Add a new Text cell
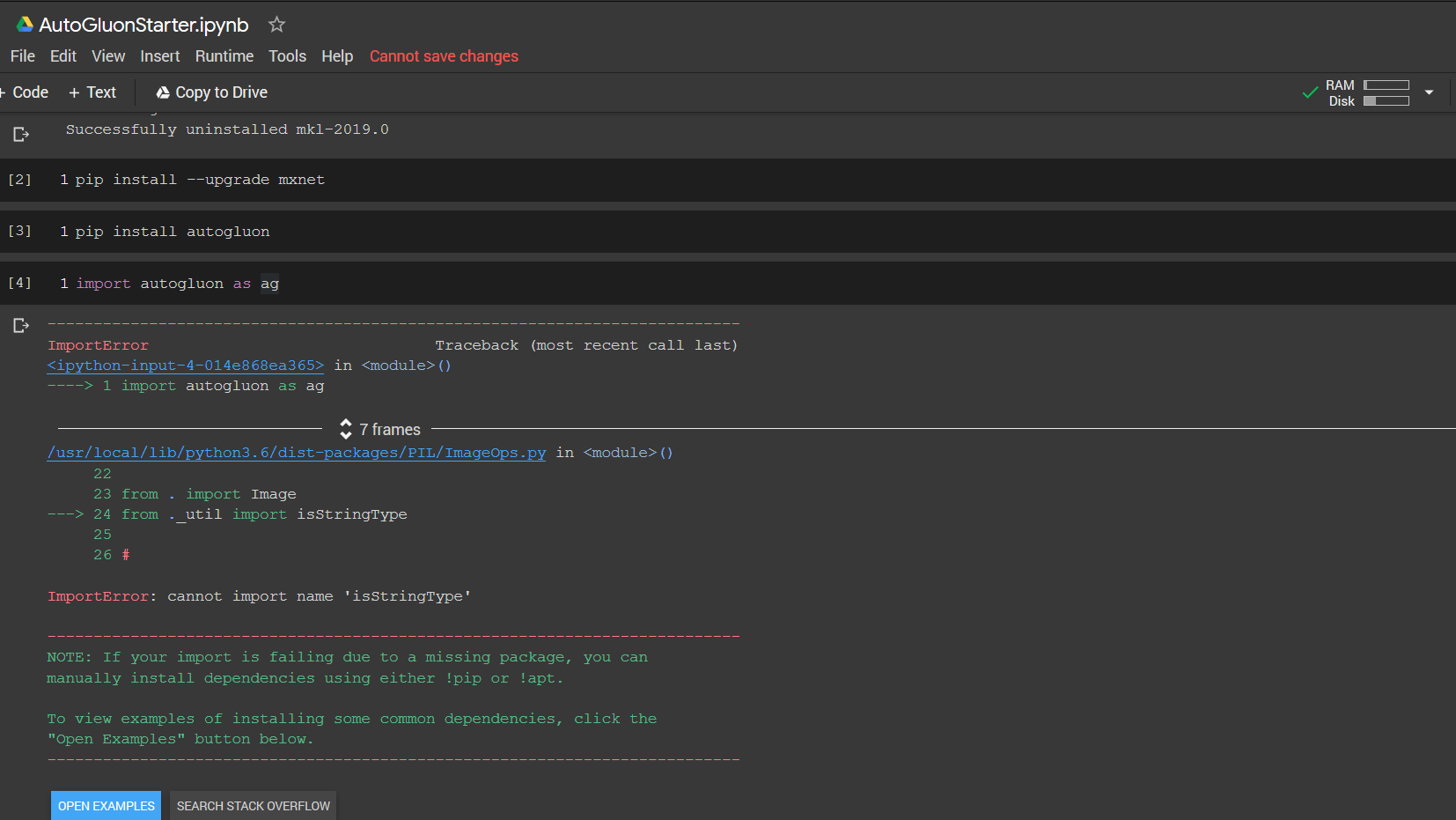Viewport: 1456px width, 820px height. pos(92,92)
